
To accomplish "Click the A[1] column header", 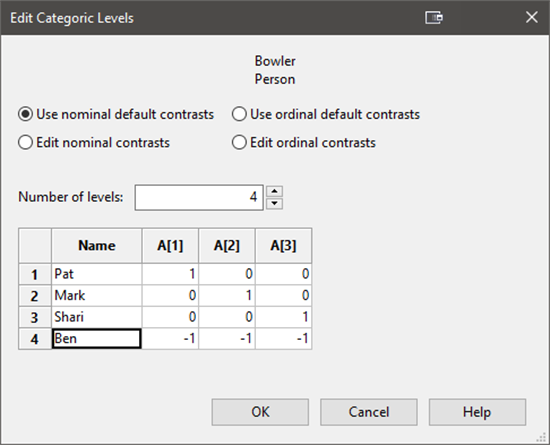I will tap(170, 245).
